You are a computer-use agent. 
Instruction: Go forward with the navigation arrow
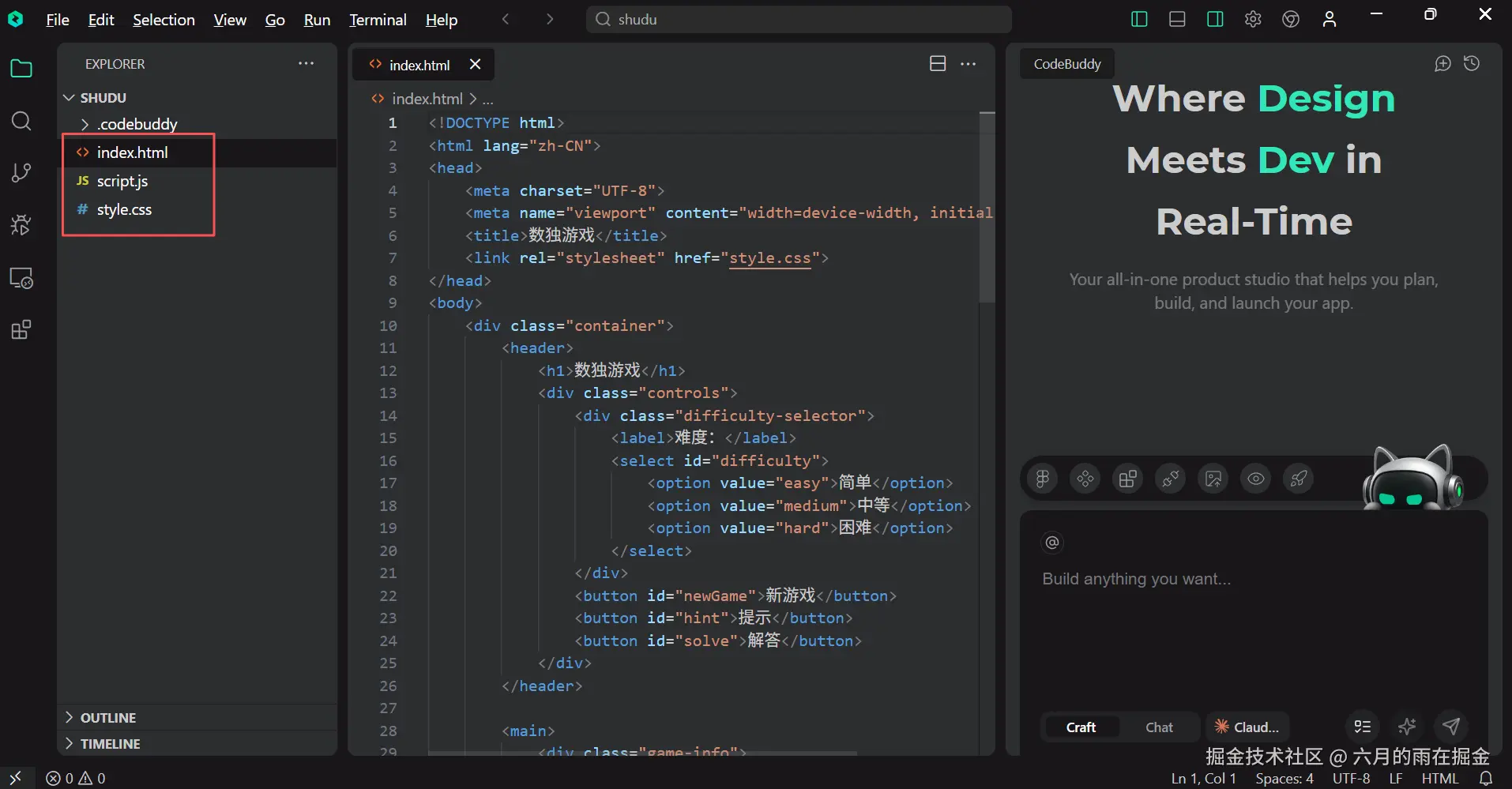tap(550, 19)
